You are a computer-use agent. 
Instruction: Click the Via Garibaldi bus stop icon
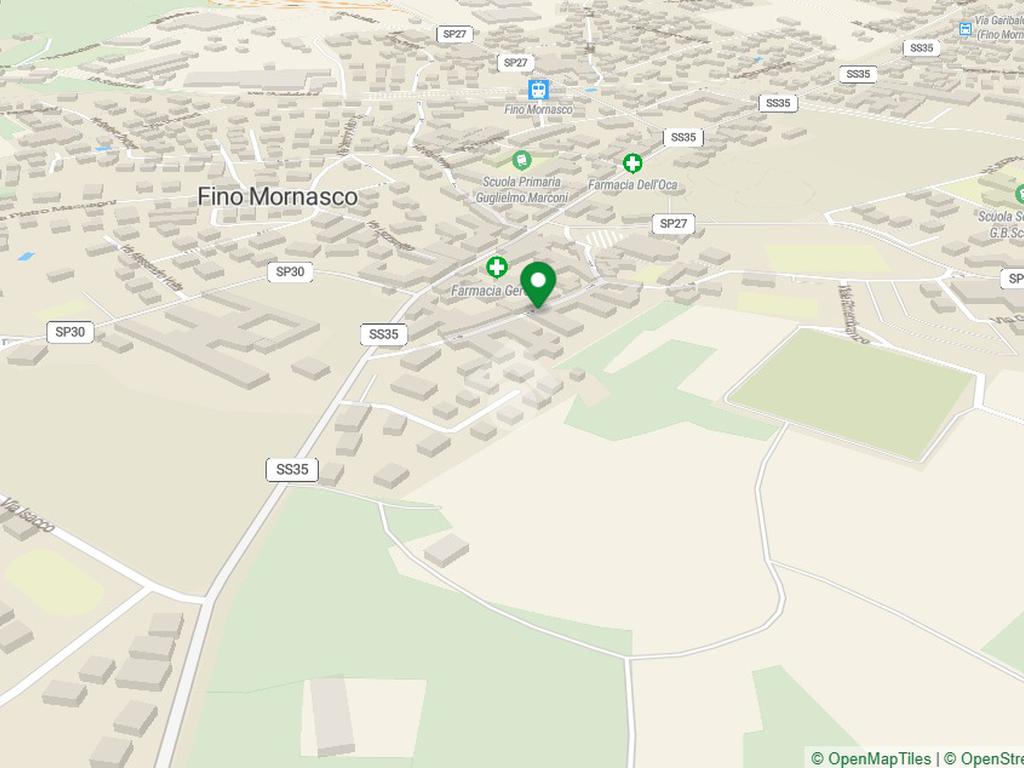965,29
